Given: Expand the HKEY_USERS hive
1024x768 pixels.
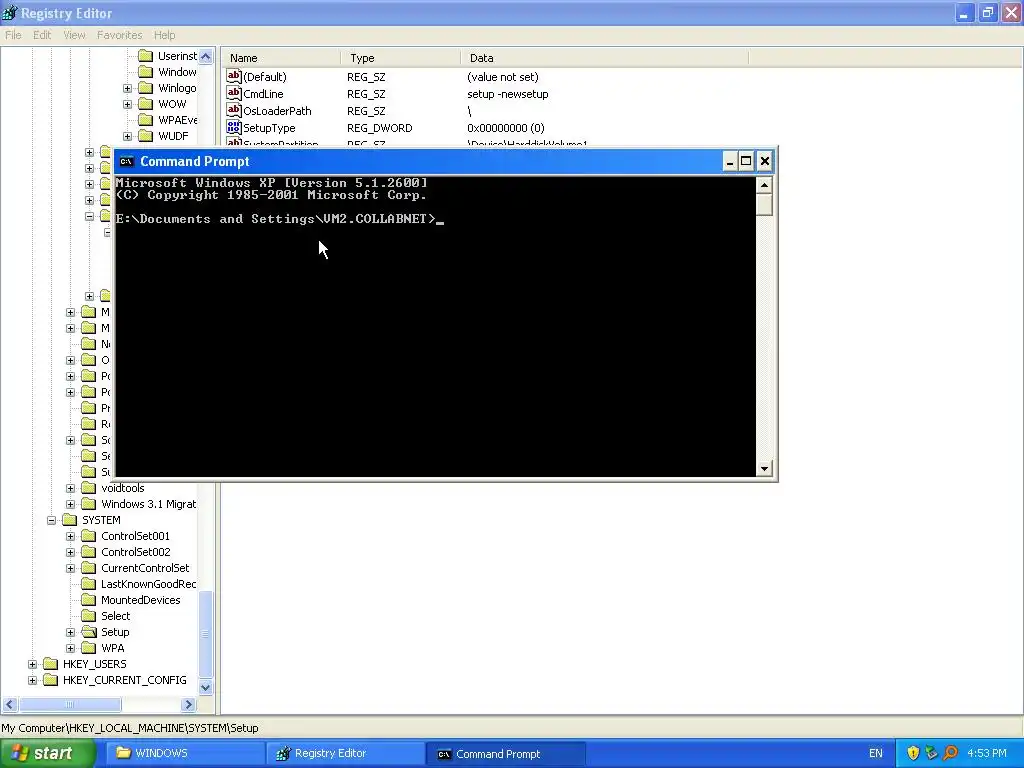Looking at the screenshot, I should [x=33, y=664].
